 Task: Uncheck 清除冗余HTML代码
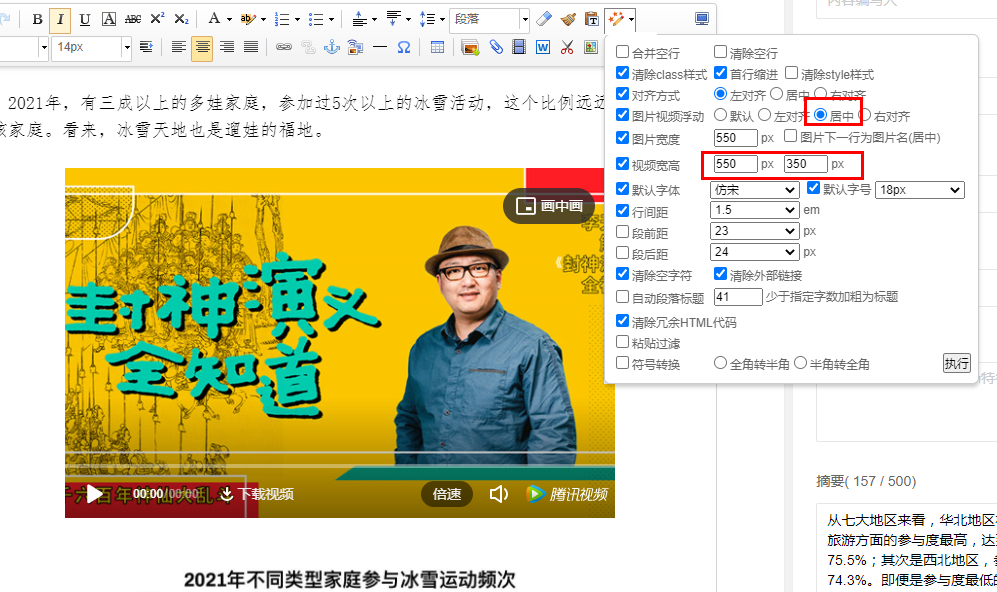pos(622,321)
